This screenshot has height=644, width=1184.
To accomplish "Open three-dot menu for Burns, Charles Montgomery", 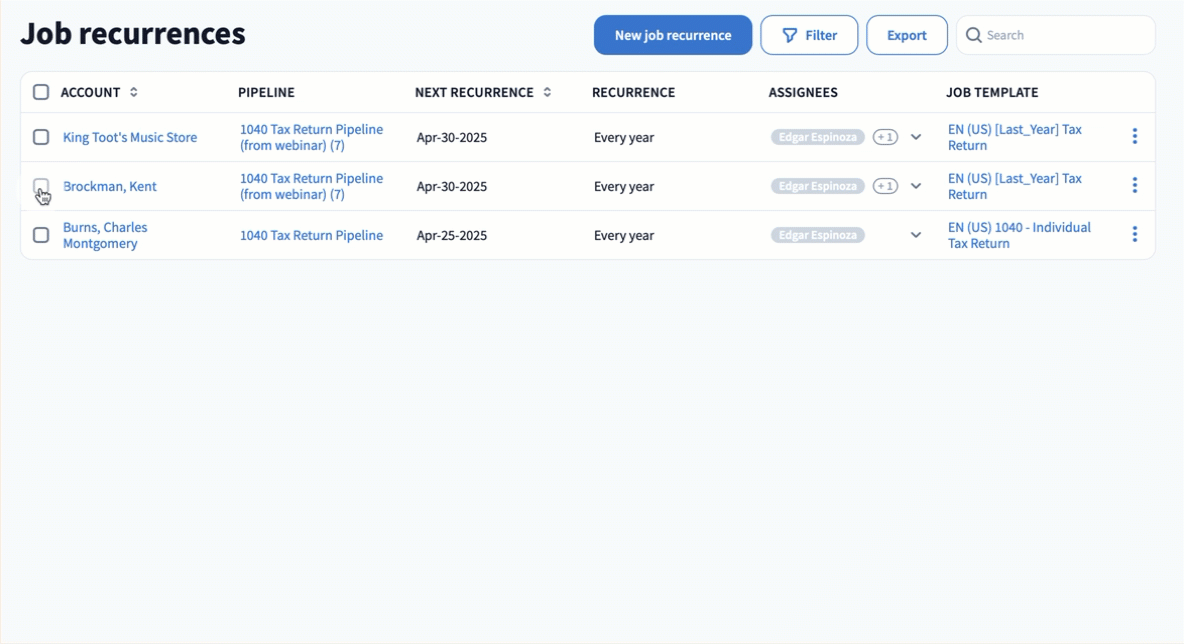I will pyautogui.click(x=1134, y=234).
